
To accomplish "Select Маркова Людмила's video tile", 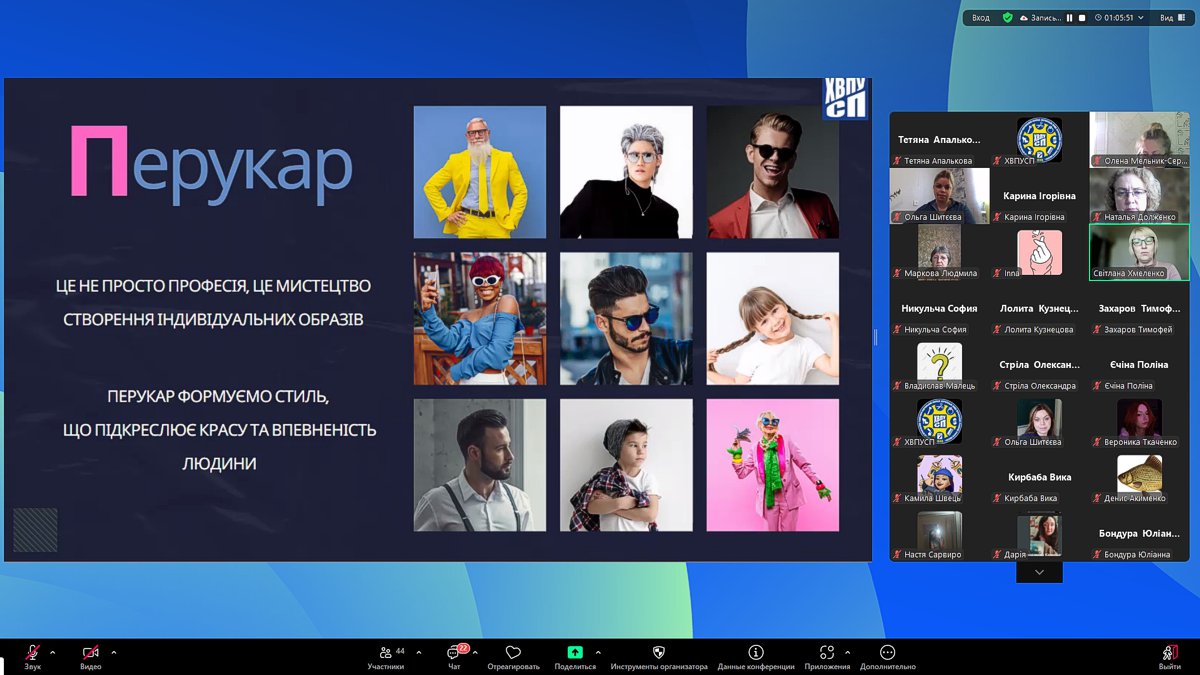I will [x=939, y=252].
